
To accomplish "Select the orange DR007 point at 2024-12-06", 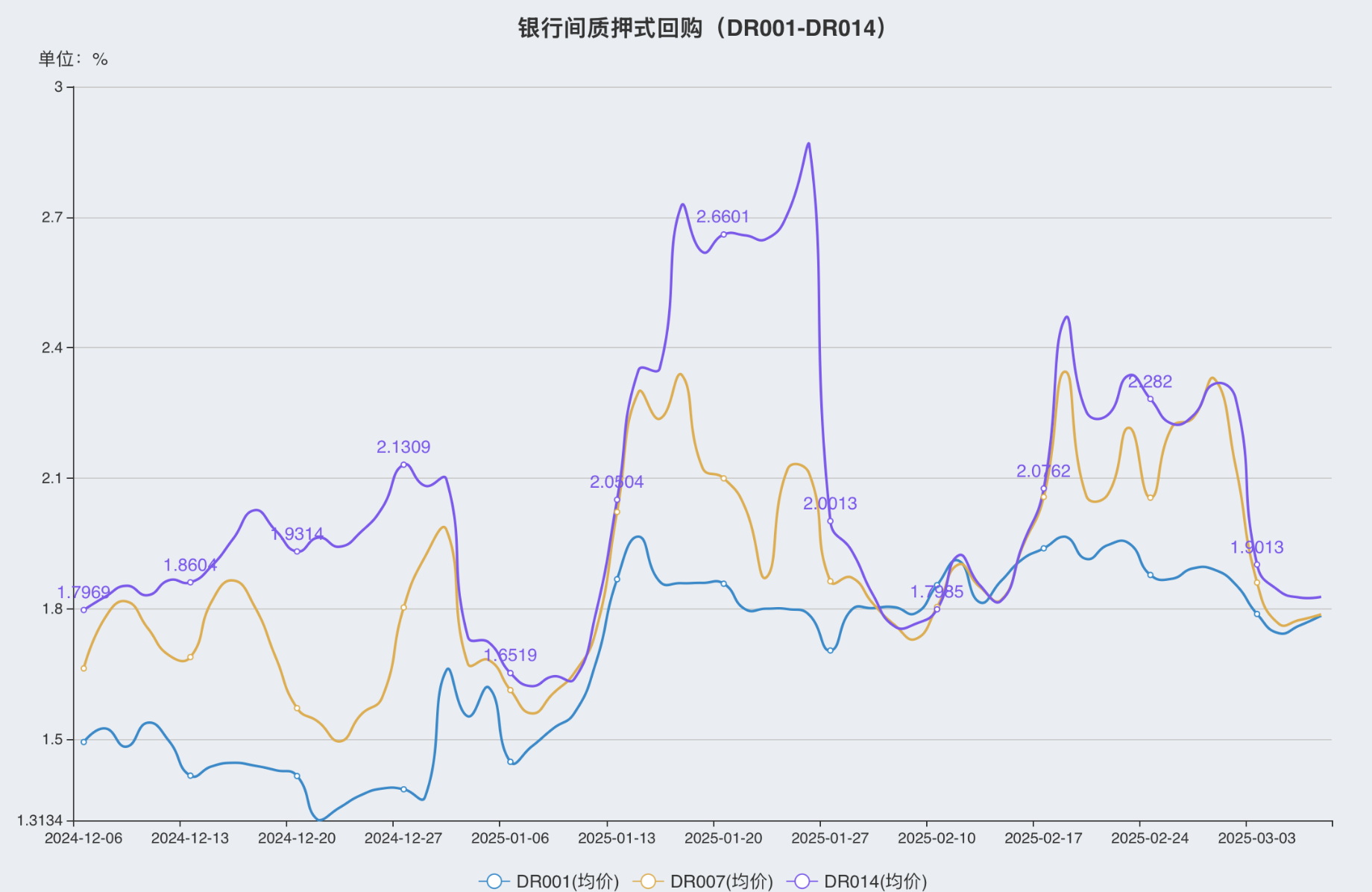I will coord(84,668).
